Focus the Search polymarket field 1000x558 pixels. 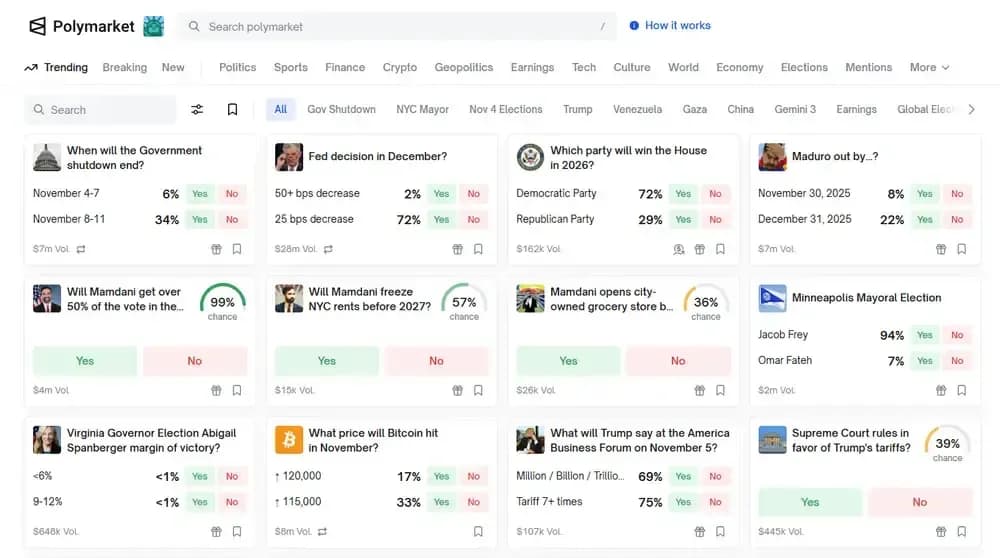point(397,27)
